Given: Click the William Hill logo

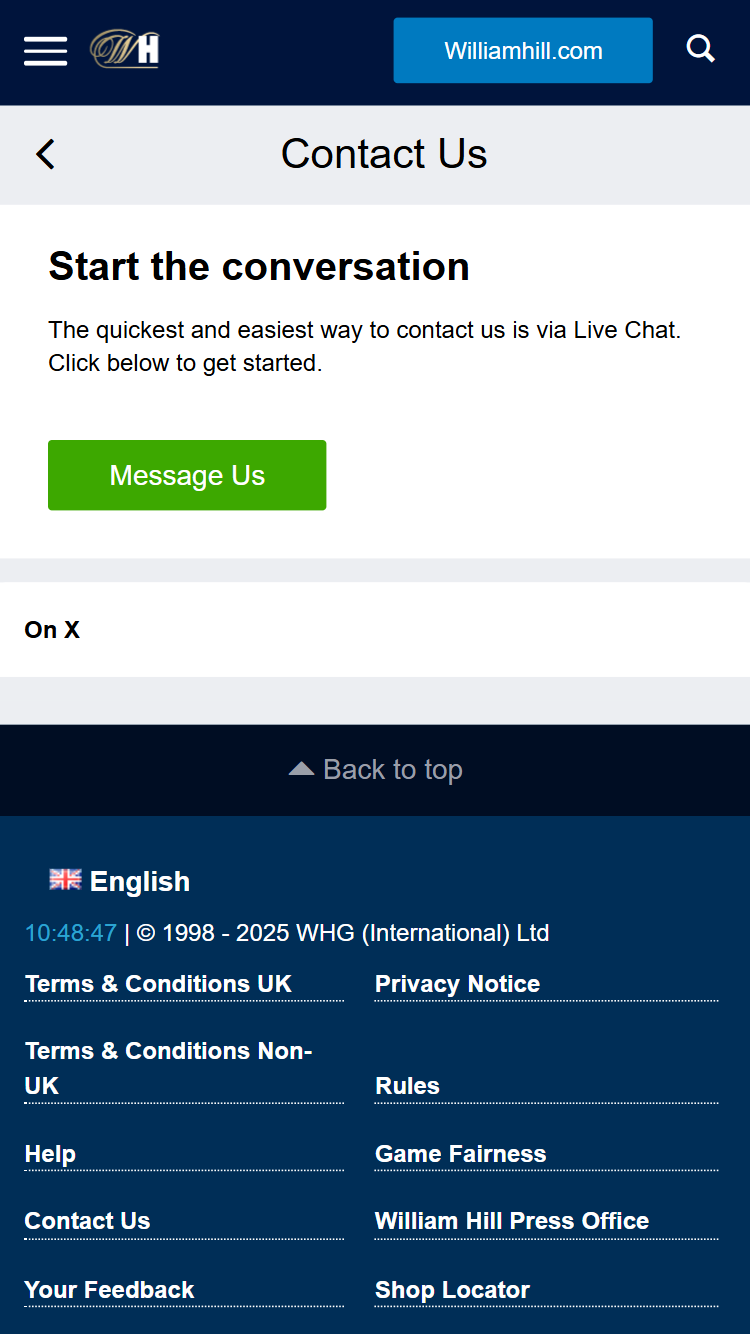Looking at the screenshot, I should point(125,49).
